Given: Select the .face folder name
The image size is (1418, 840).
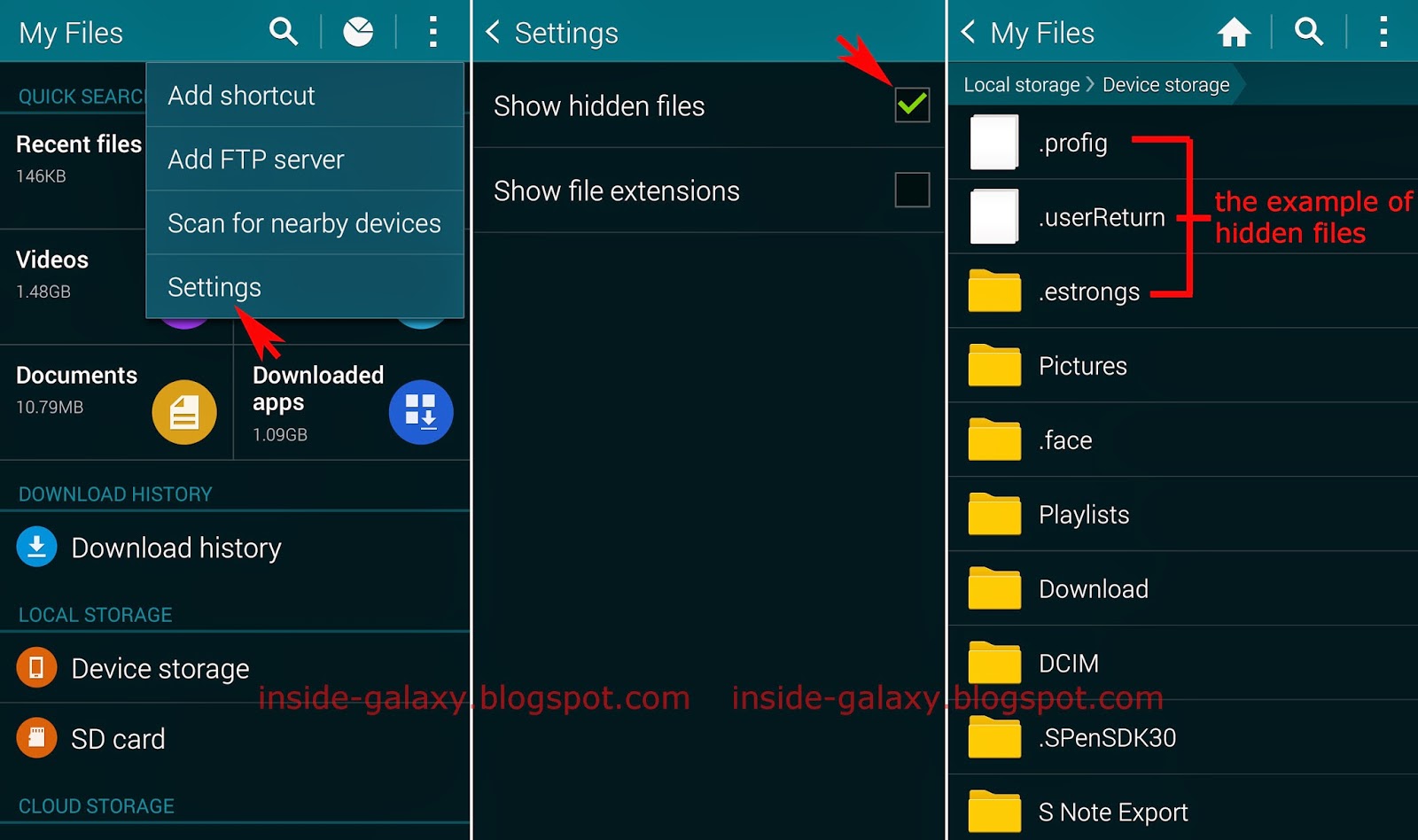Looking at the screenshot, I should click(x=1065, y=440).
